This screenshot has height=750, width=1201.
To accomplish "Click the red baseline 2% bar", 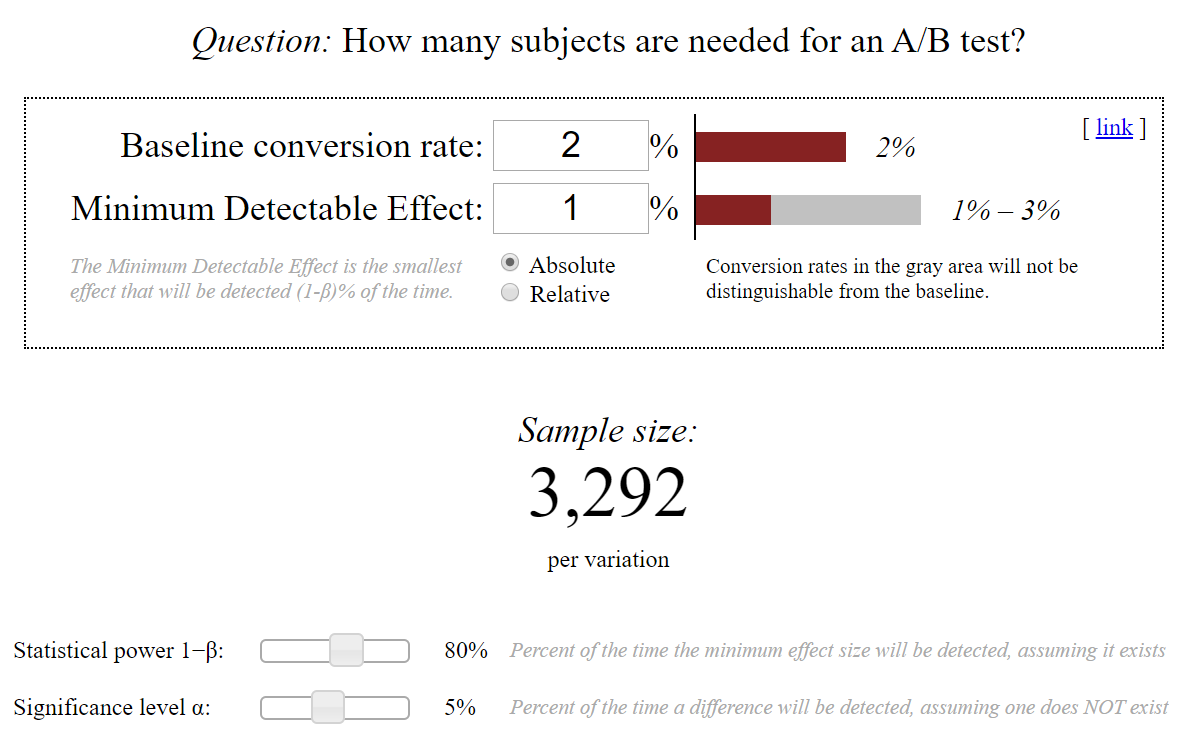I will pyautogui.click(x=770, y=147).
